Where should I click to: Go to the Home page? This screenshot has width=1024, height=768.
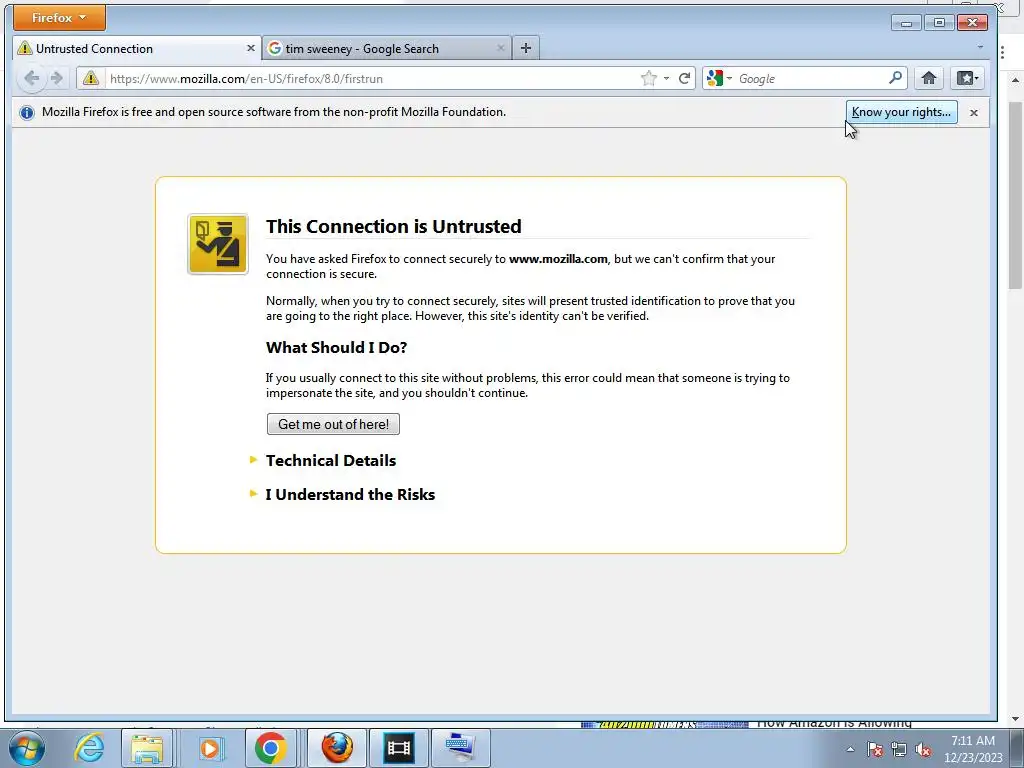click(929, 78)
